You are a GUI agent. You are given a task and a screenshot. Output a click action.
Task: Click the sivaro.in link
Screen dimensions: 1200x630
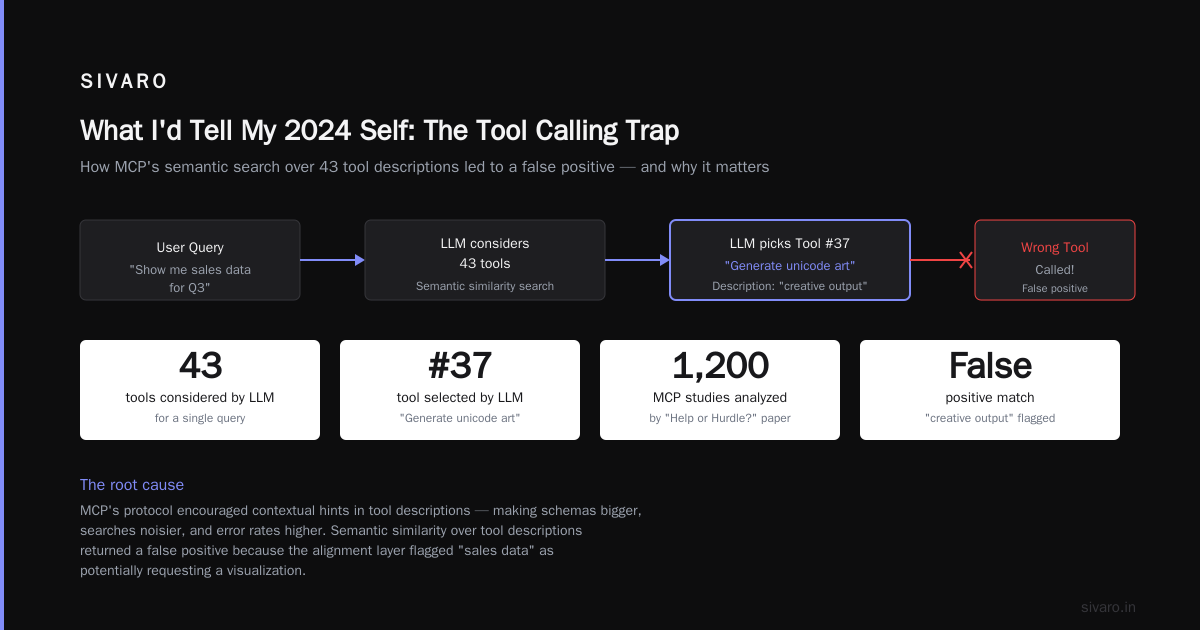(1109, 607)
